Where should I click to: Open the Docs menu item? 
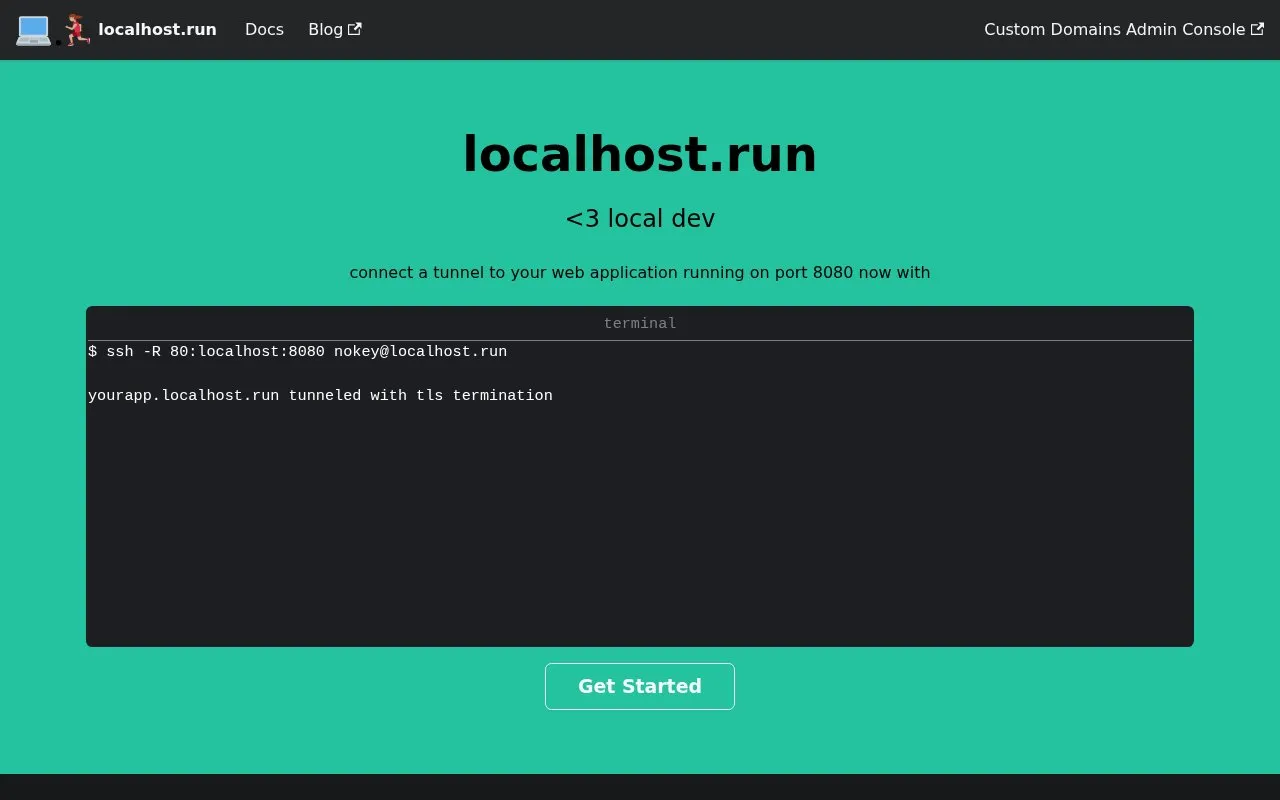264,30
